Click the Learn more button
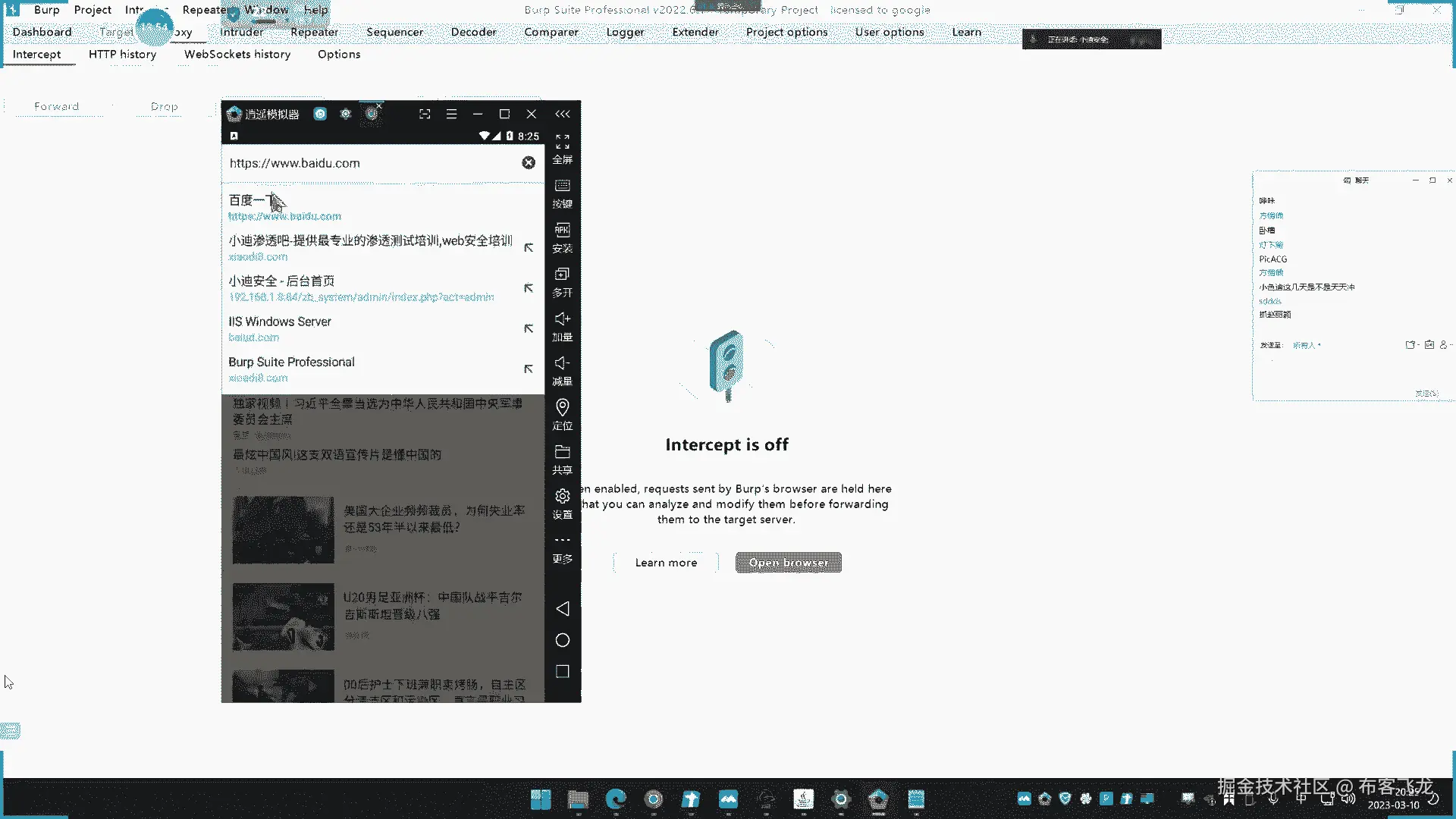Image resolution: width=1456 pixels, height=819 pixels. pyautogui.click(x=666, y=563)
